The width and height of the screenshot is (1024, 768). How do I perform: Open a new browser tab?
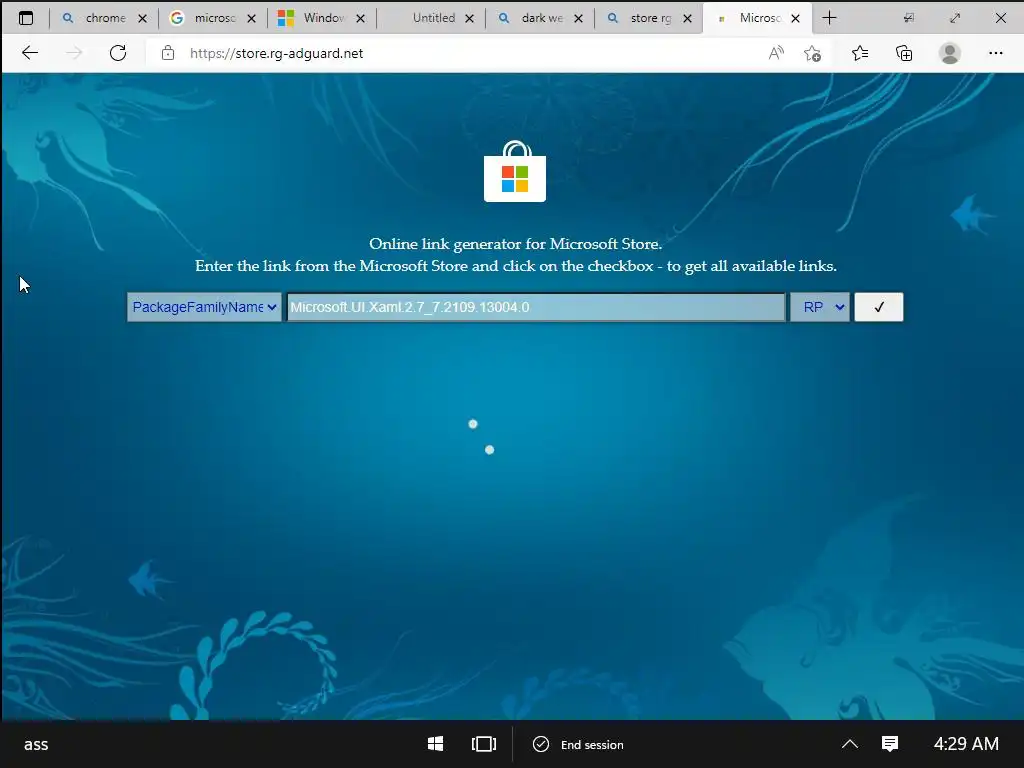829,18
